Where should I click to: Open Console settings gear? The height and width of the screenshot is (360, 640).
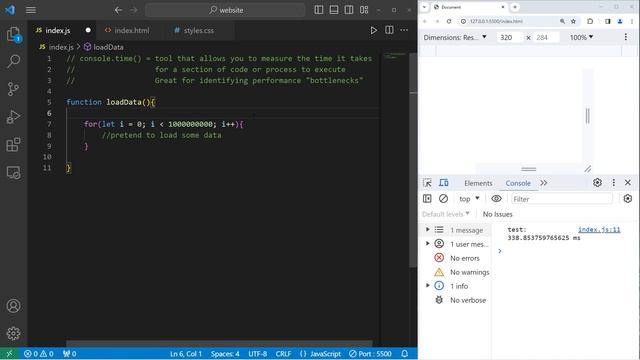click(x=628, y=199)
